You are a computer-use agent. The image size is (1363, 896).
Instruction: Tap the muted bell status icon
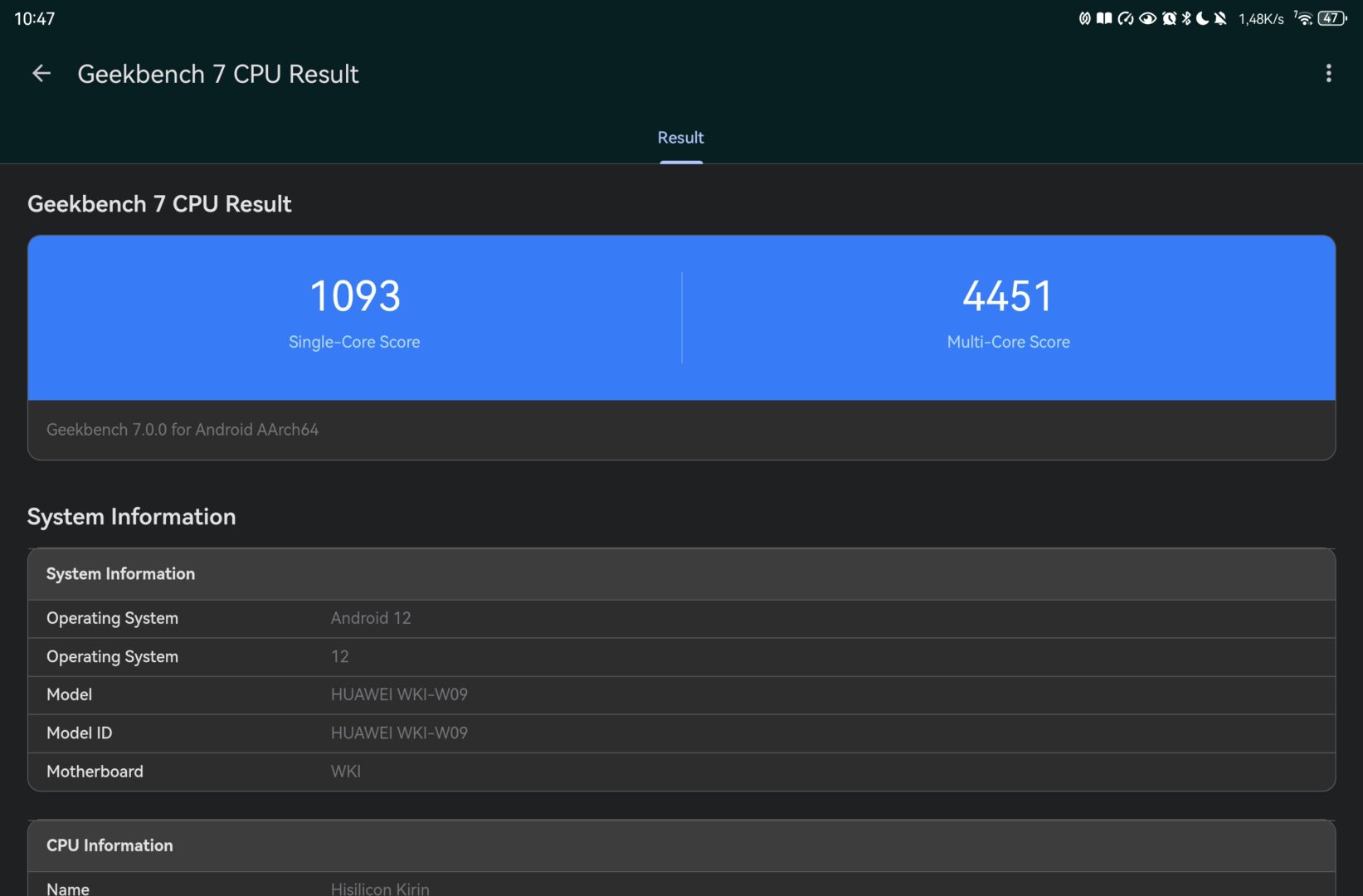(1220, 18)
